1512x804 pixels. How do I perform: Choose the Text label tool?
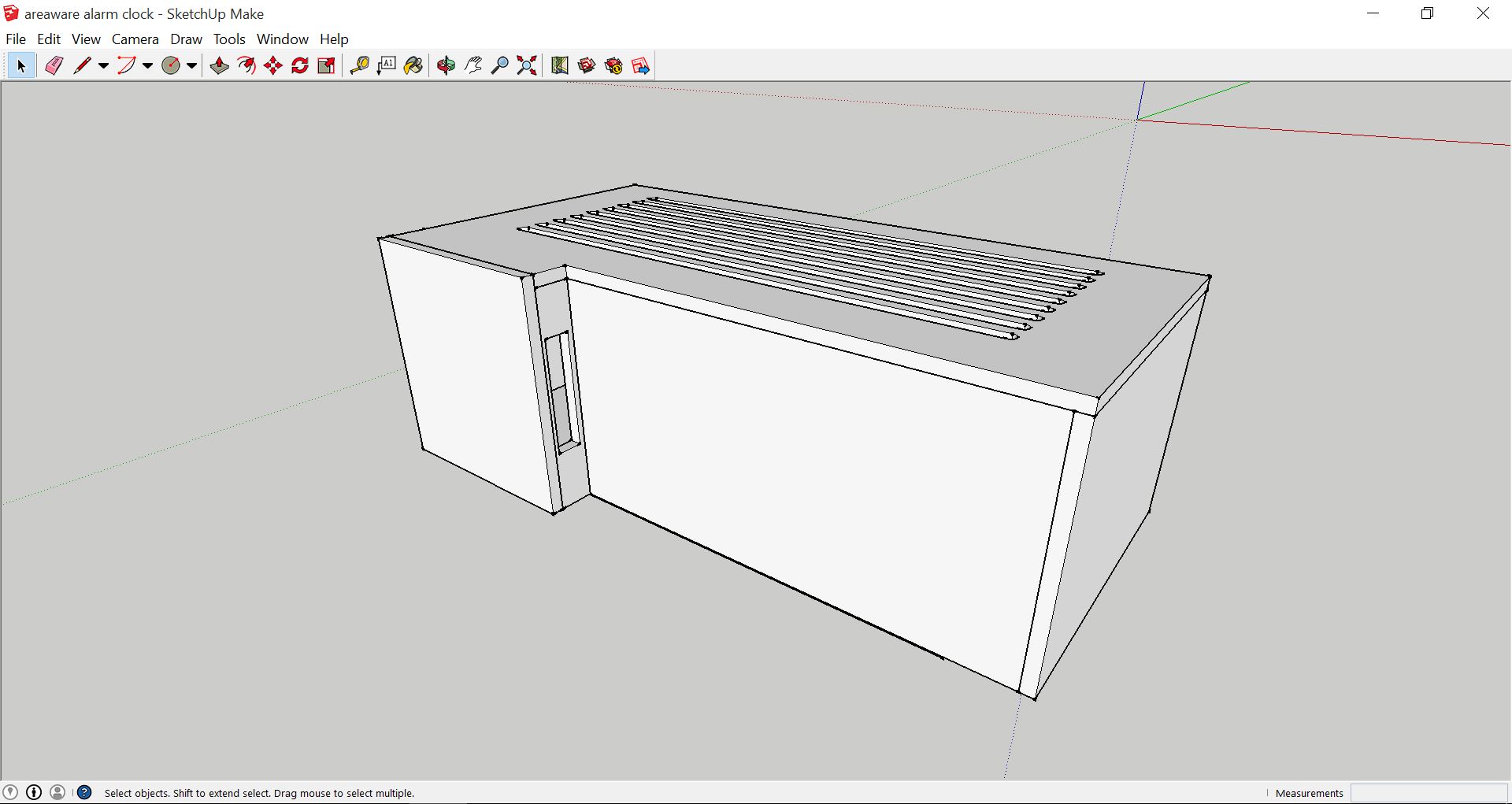[x=387, y=66]
